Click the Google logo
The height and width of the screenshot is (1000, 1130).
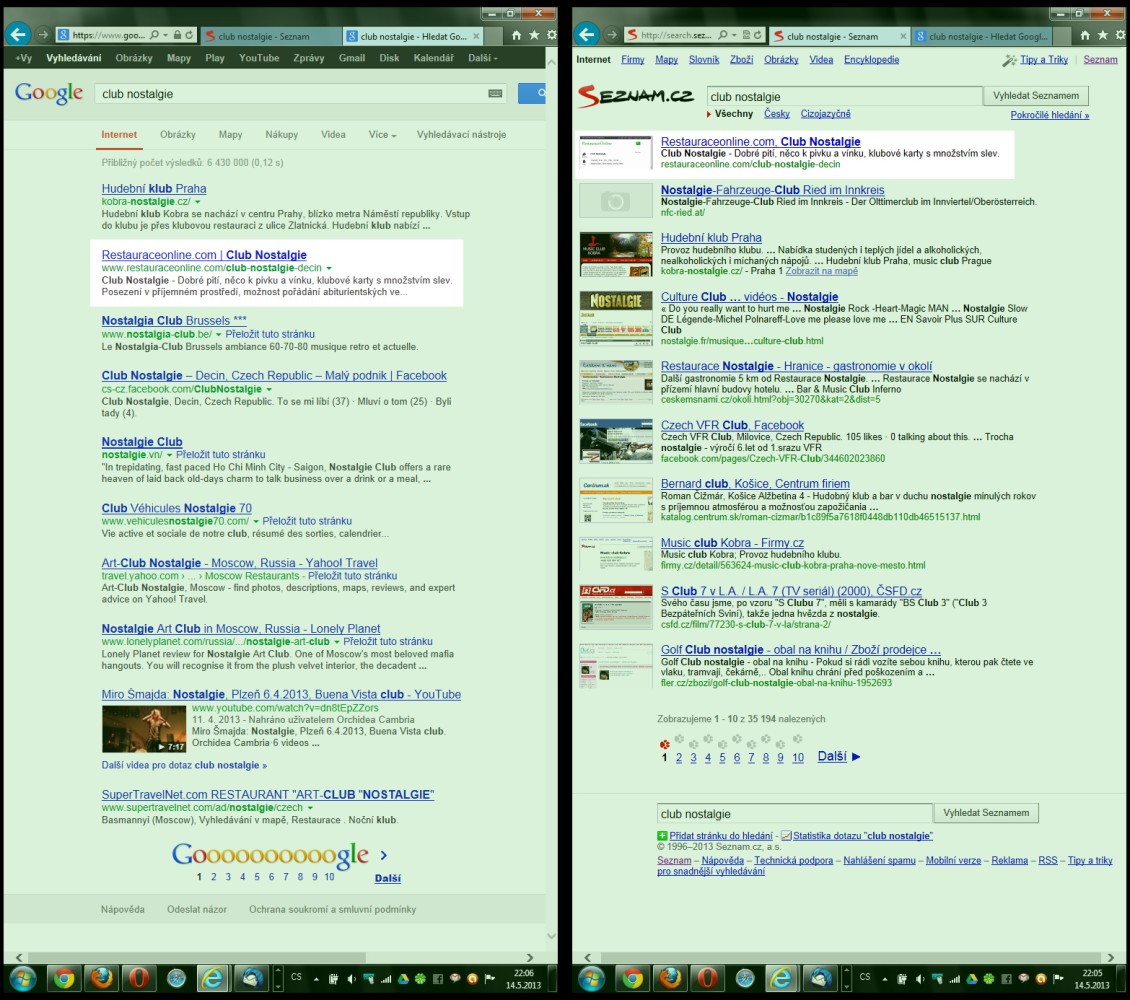[49, 93]
